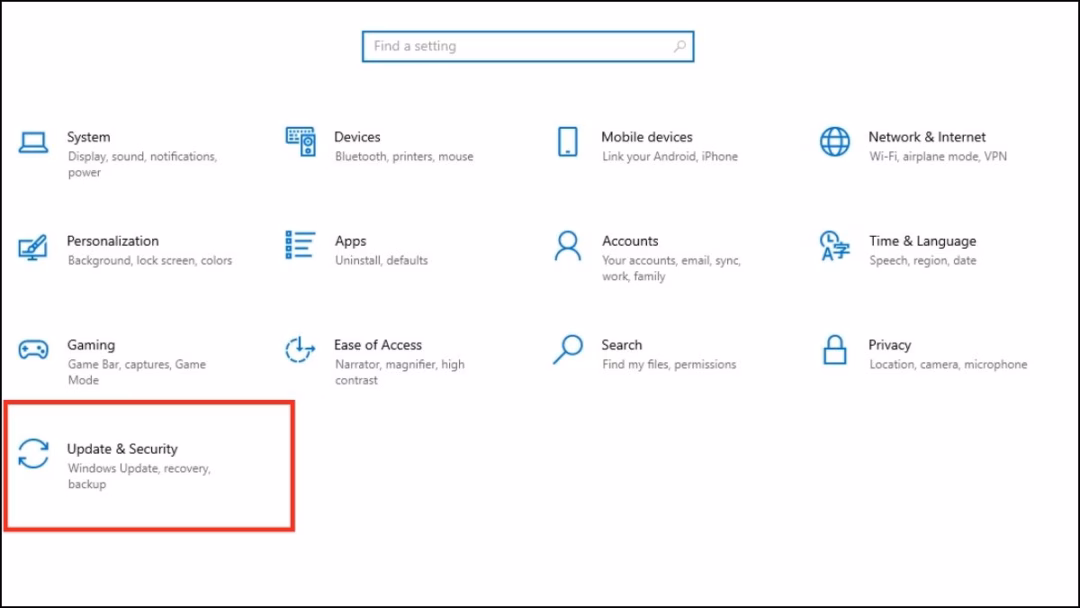Screen dimensions: 1080x608
Task: Click the System laptop icon
Action: (x=33, y=143)
